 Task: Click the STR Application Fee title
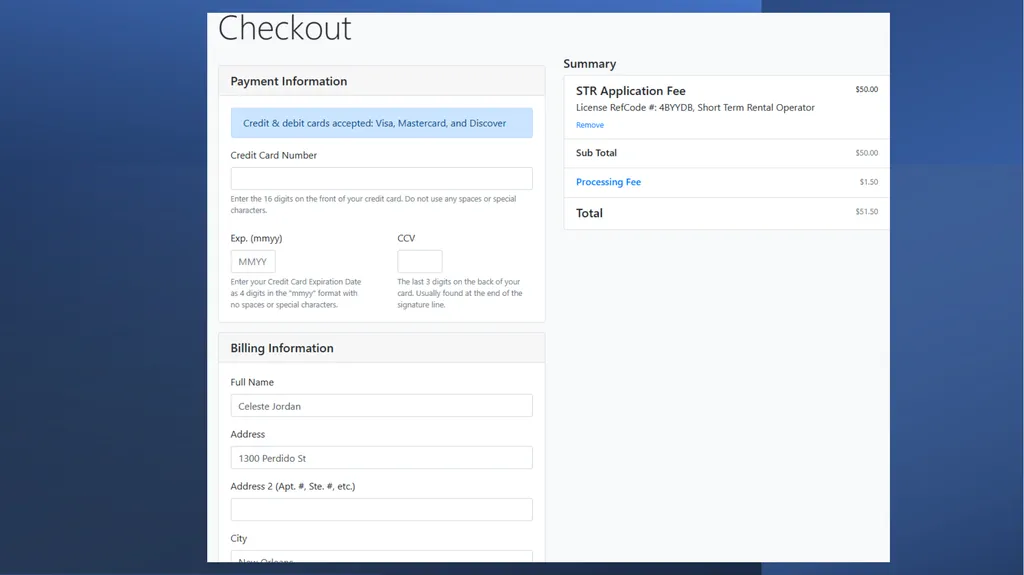click(x=631, y=91)
